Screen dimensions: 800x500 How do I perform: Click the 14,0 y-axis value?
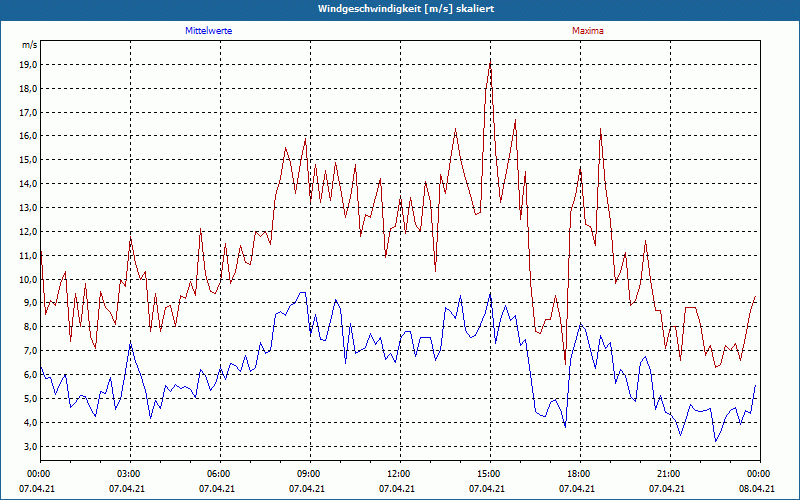pos(29,184)
